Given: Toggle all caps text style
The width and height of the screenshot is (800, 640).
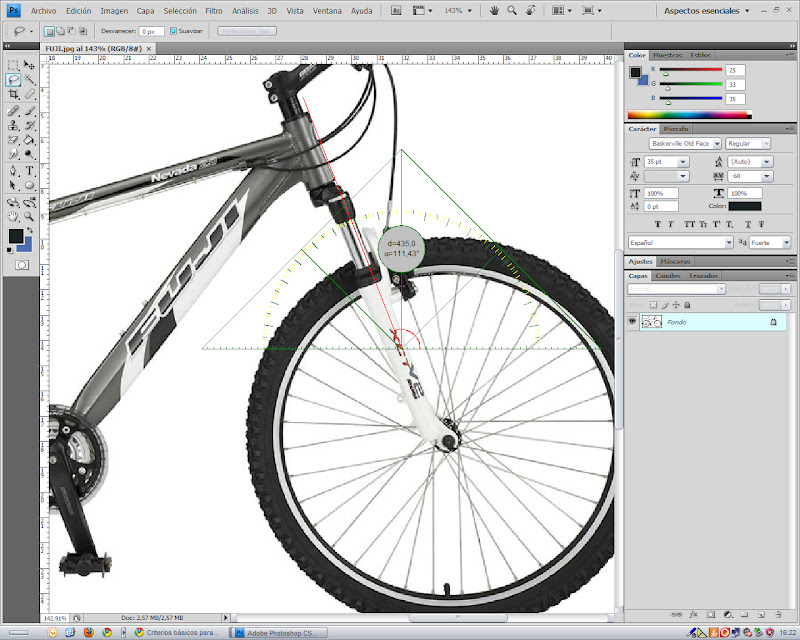Looking at the screenshot, I should tap(689, 224).
